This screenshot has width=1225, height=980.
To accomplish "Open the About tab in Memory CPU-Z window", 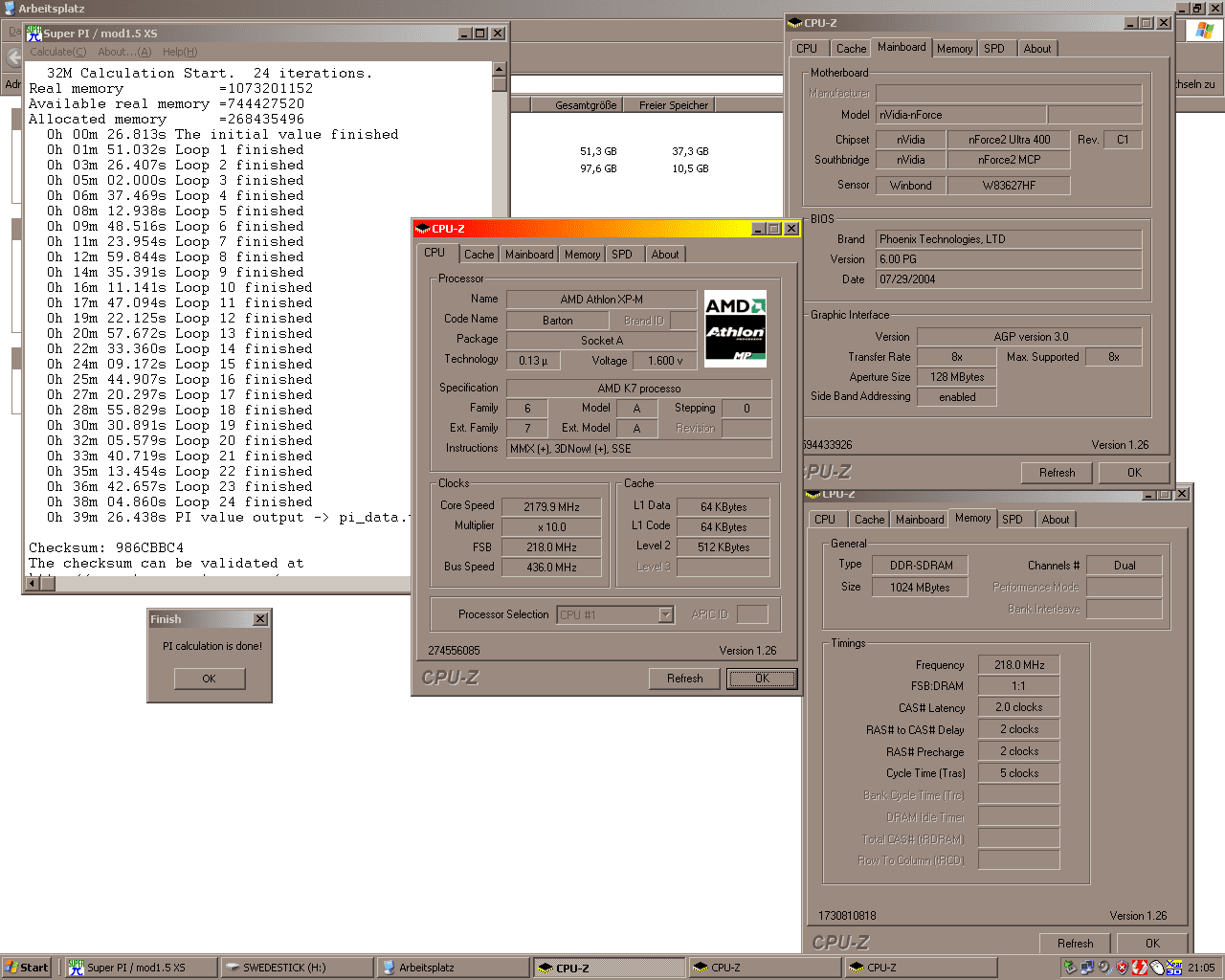I will [1056, 520].
